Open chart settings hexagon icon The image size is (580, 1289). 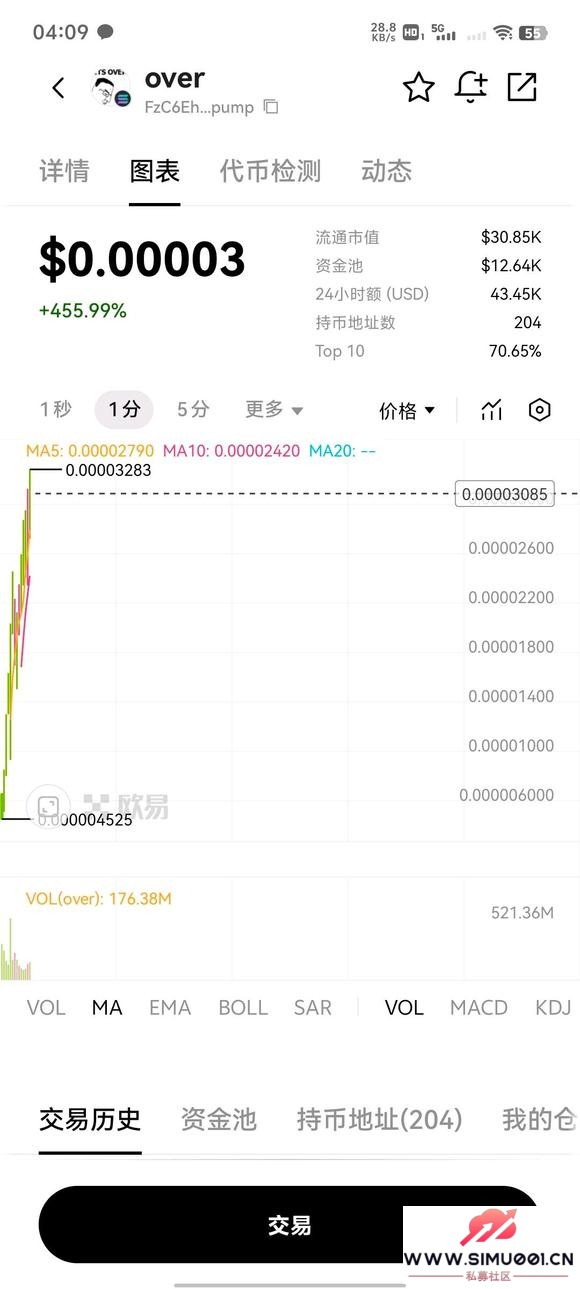point(540,410)
